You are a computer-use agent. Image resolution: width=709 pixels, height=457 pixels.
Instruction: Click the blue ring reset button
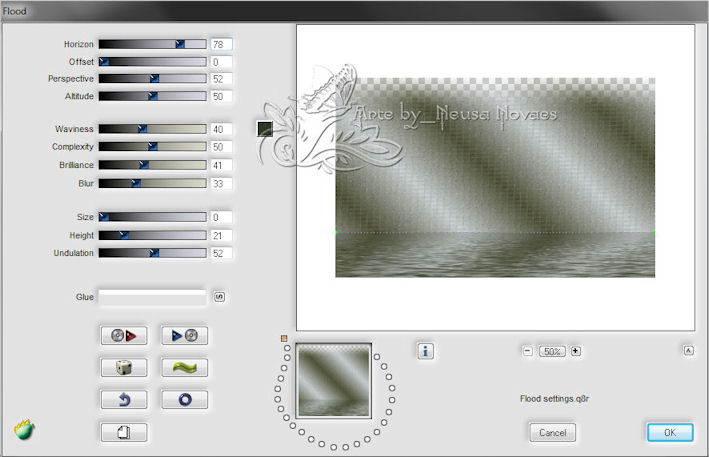point(185,400)
